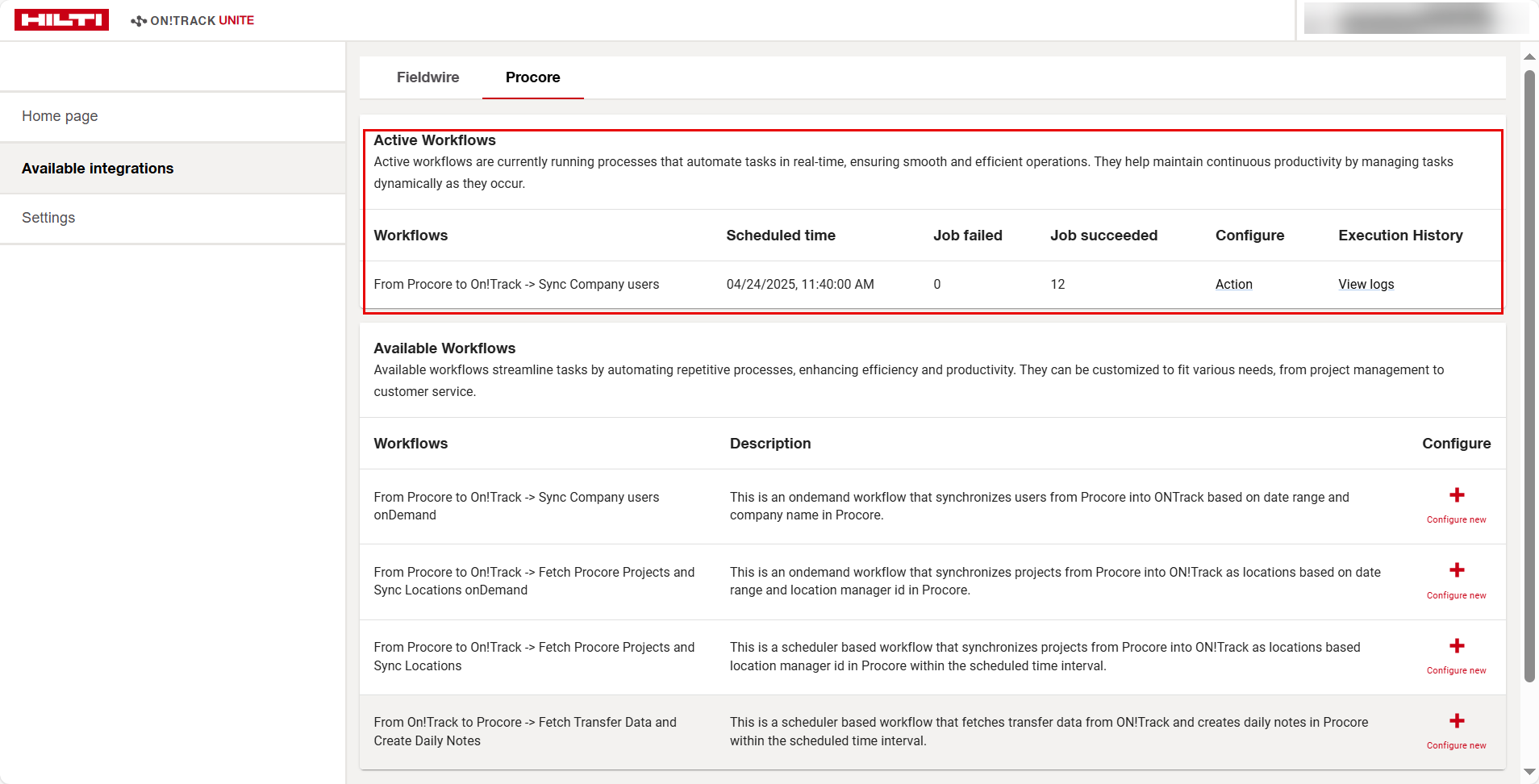Screen dimensions: 1539x784
Task: Click description mentioning creates daily notes in Procore
Action: tap(1049, 732)
